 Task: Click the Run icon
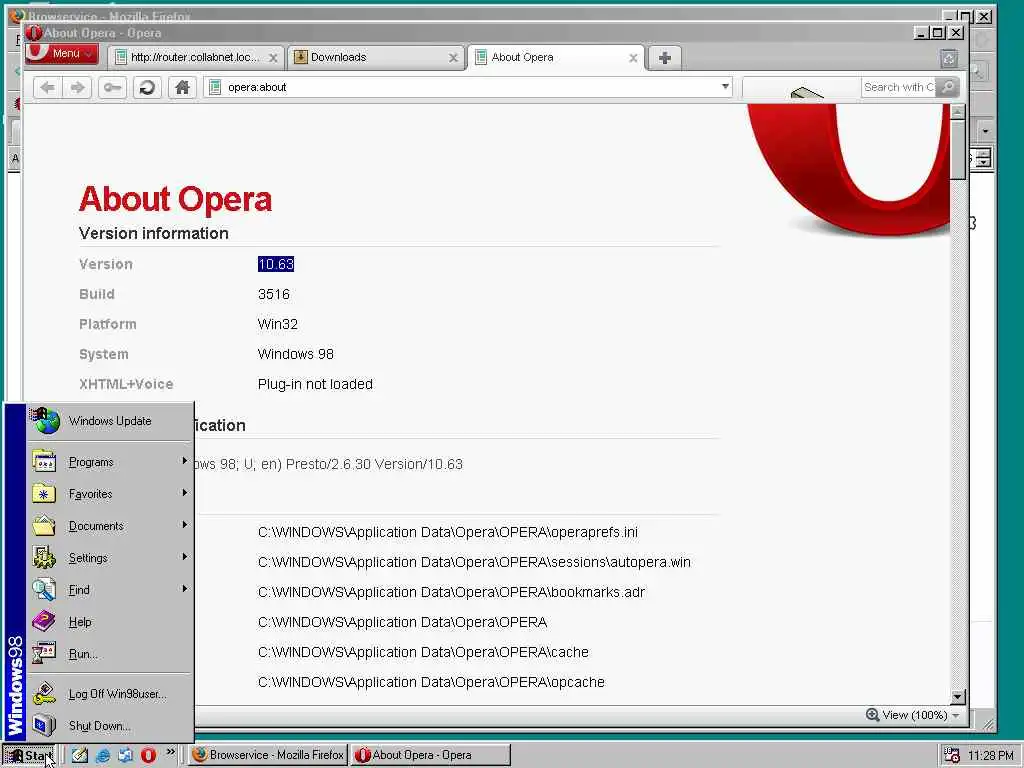[x=44, y=653]
